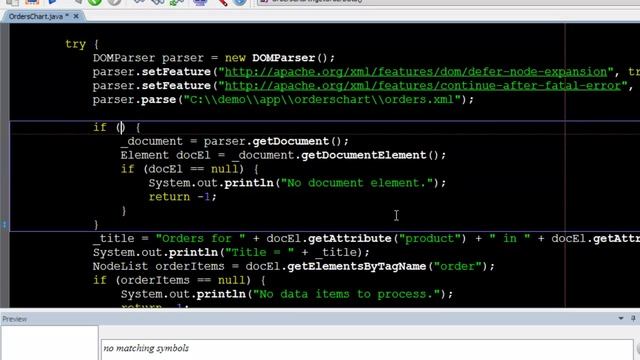Click the "Title = " println string
The image size is (640, 360).
pos(259,252)
